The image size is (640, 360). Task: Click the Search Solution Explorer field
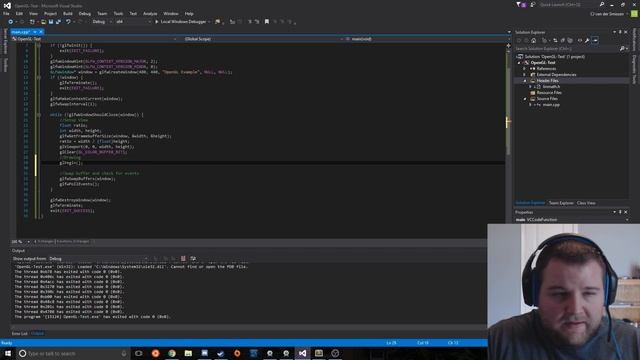click(x=567, y=49)
